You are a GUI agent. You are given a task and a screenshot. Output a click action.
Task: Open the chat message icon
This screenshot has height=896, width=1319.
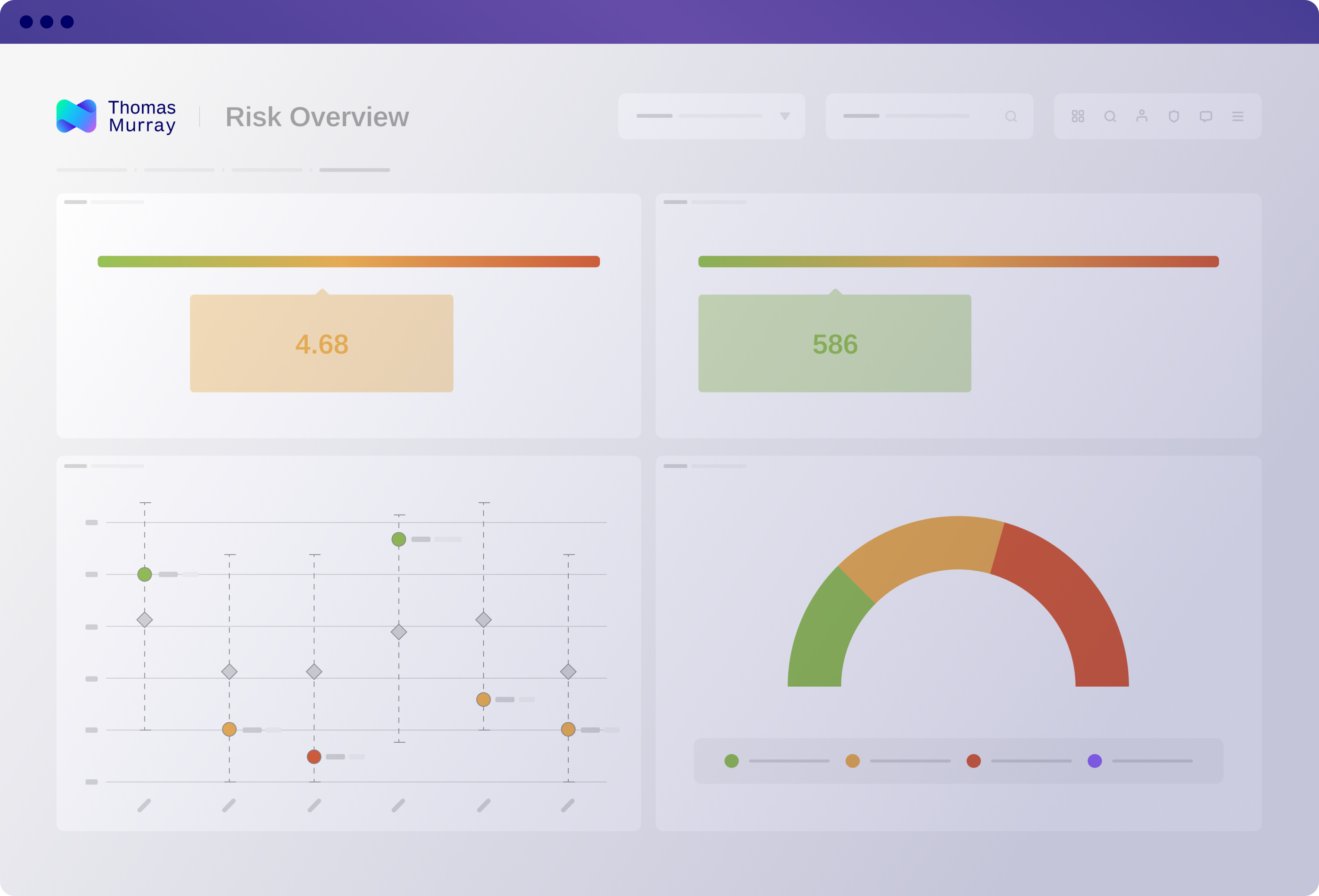tap(1206, 116)
